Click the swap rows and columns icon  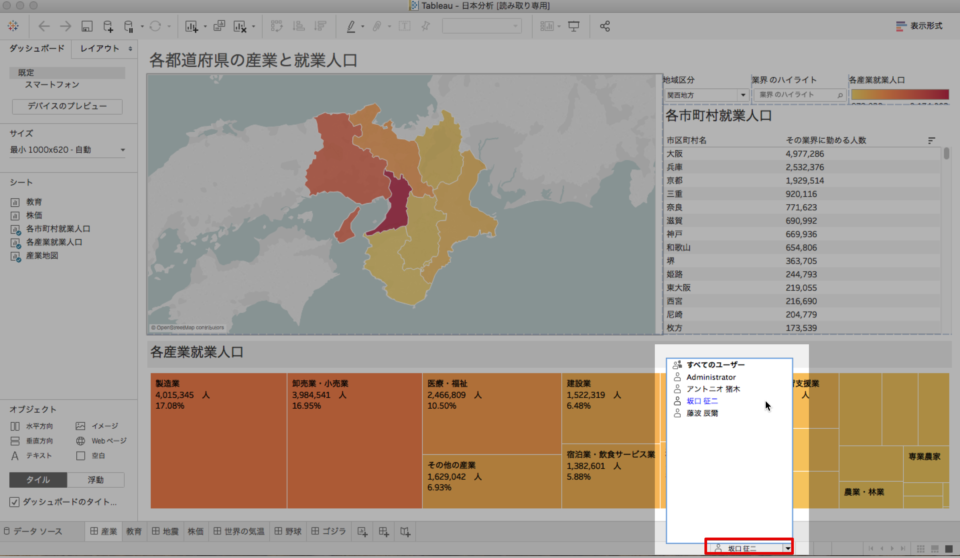(x=276, y=26)
